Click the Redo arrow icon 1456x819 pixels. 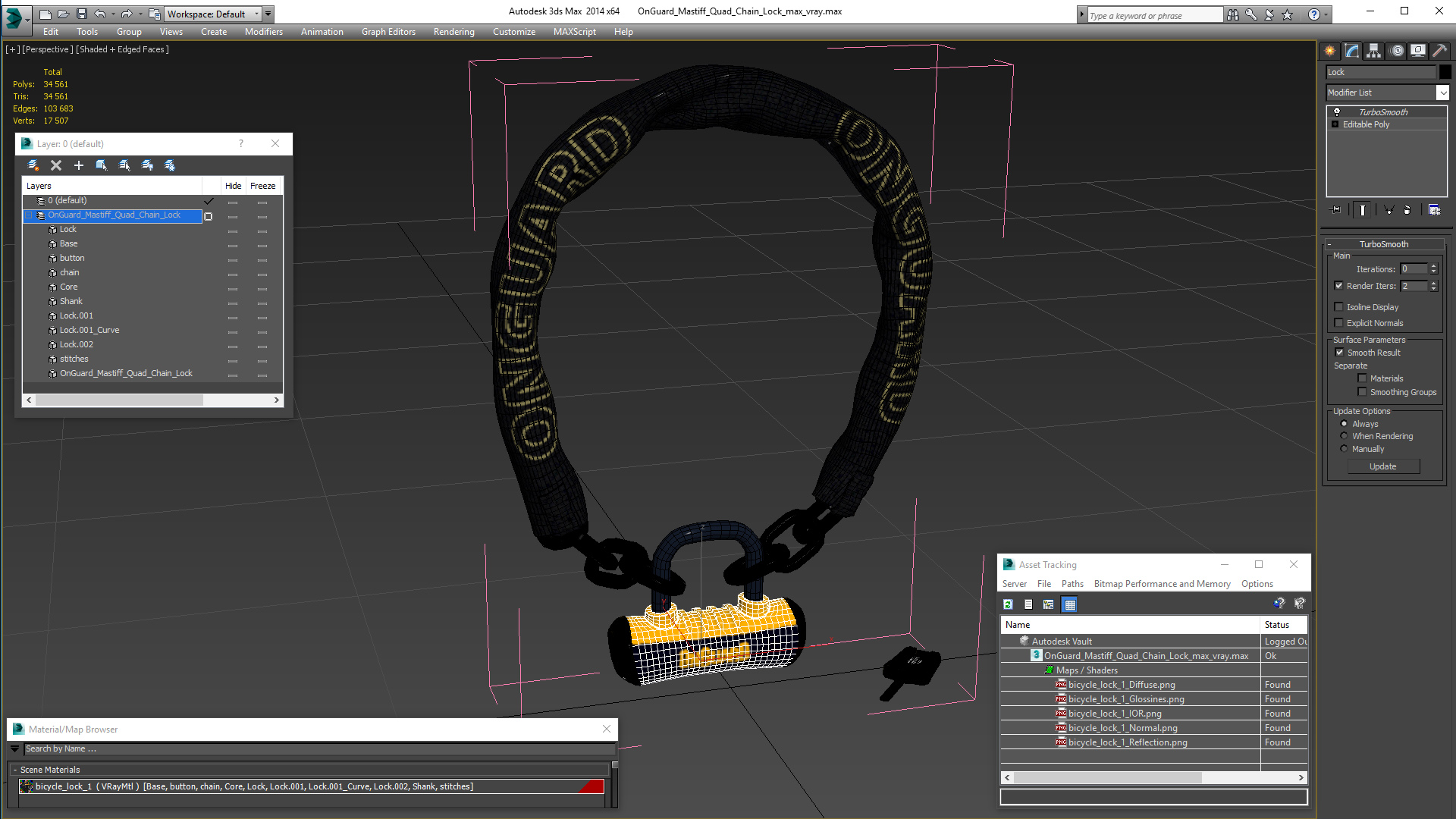tap(127, 14)
